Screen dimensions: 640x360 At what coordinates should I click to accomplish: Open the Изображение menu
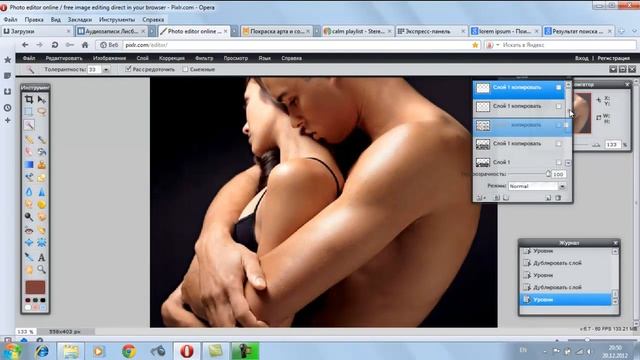coord(109,58)
